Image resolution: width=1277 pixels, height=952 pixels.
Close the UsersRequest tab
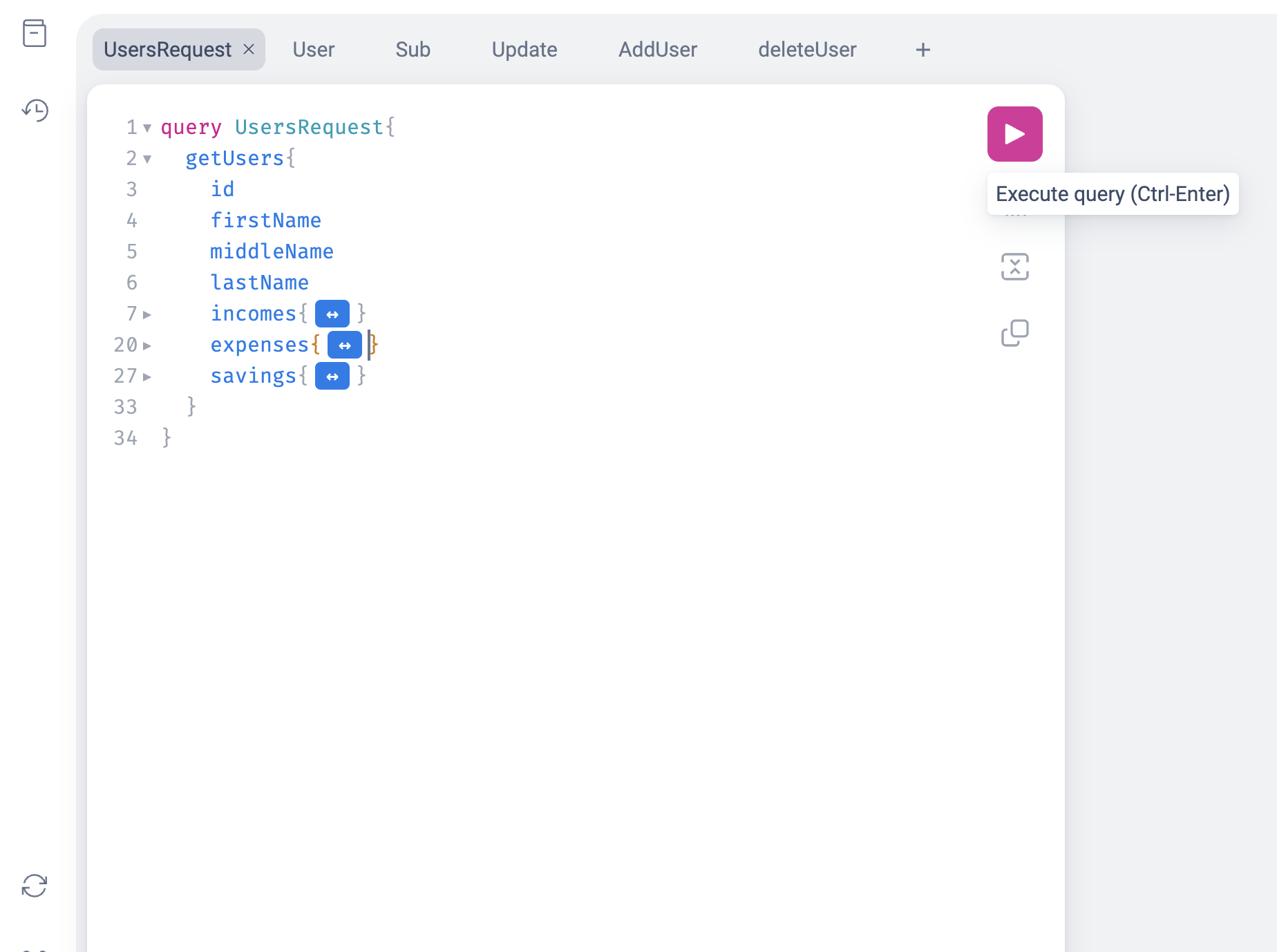pyautogui.click(x=248, y=49)
